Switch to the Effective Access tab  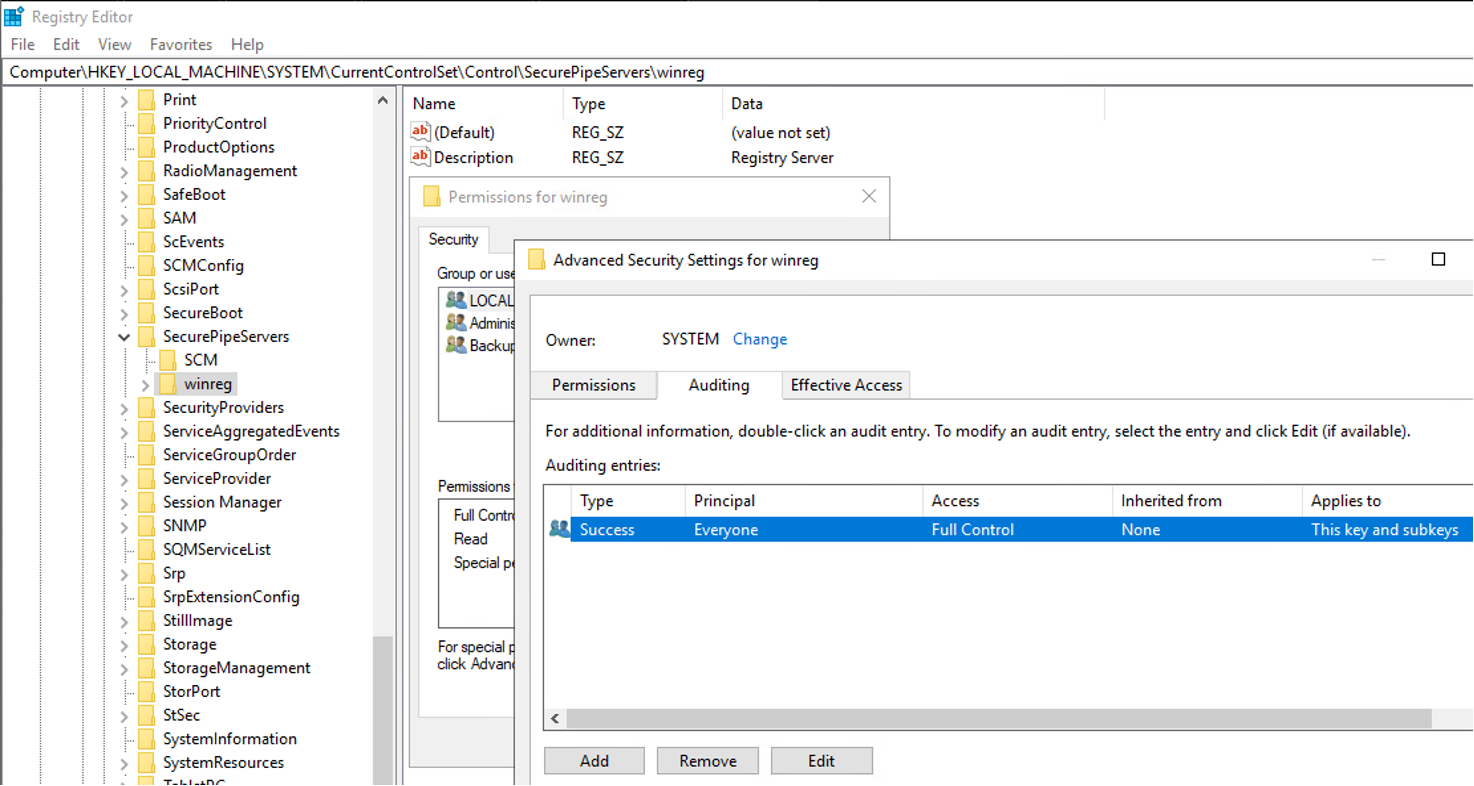(846, 385)
